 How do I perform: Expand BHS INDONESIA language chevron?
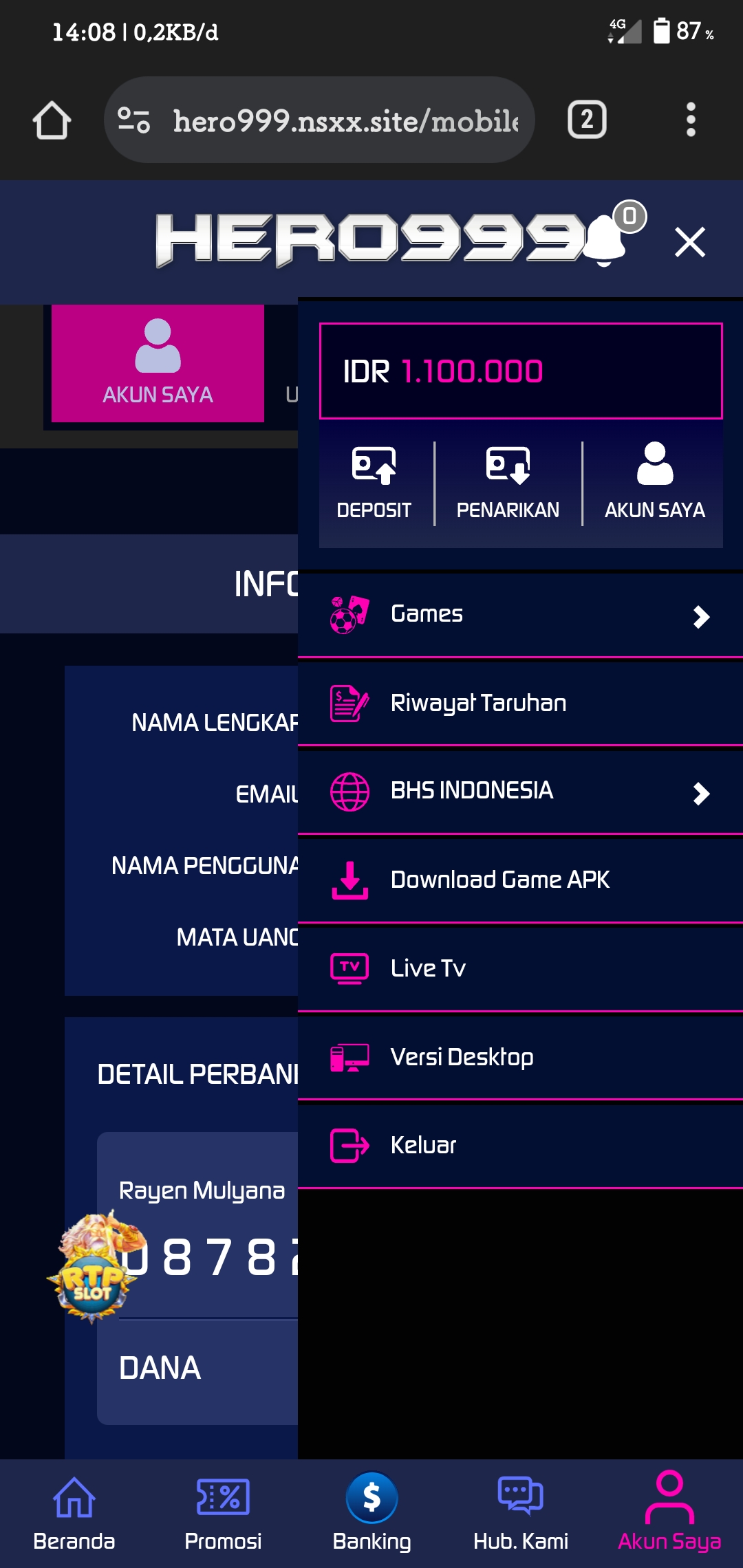click(701, 793)
